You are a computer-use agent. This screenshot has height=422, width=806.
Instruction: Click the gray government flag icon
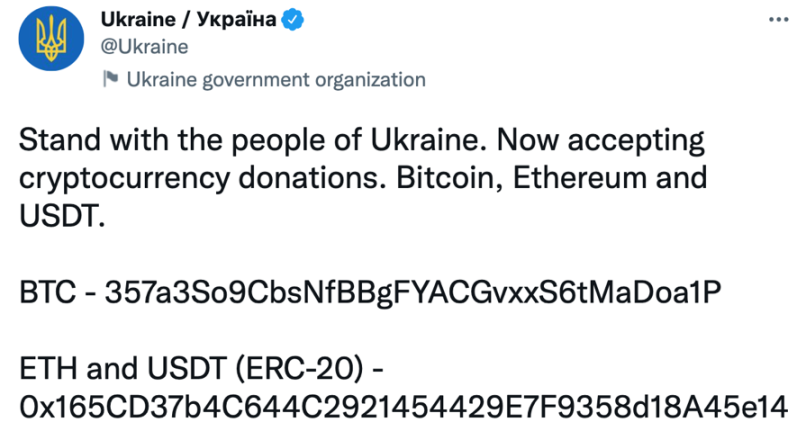[109, 81]
